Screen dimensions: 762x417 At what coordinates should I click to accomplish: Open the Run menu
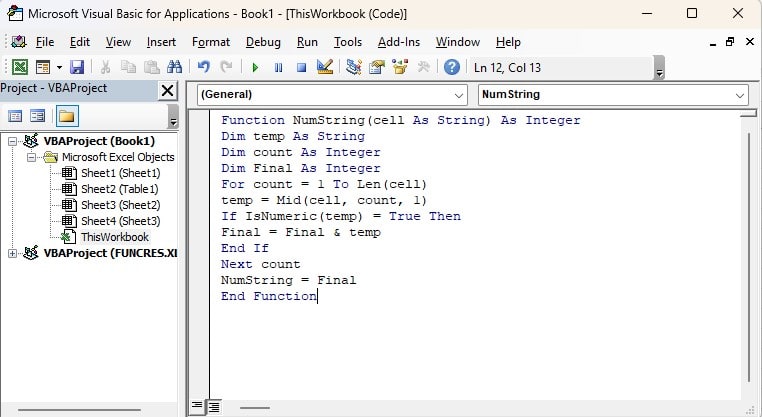coord(307,42)
